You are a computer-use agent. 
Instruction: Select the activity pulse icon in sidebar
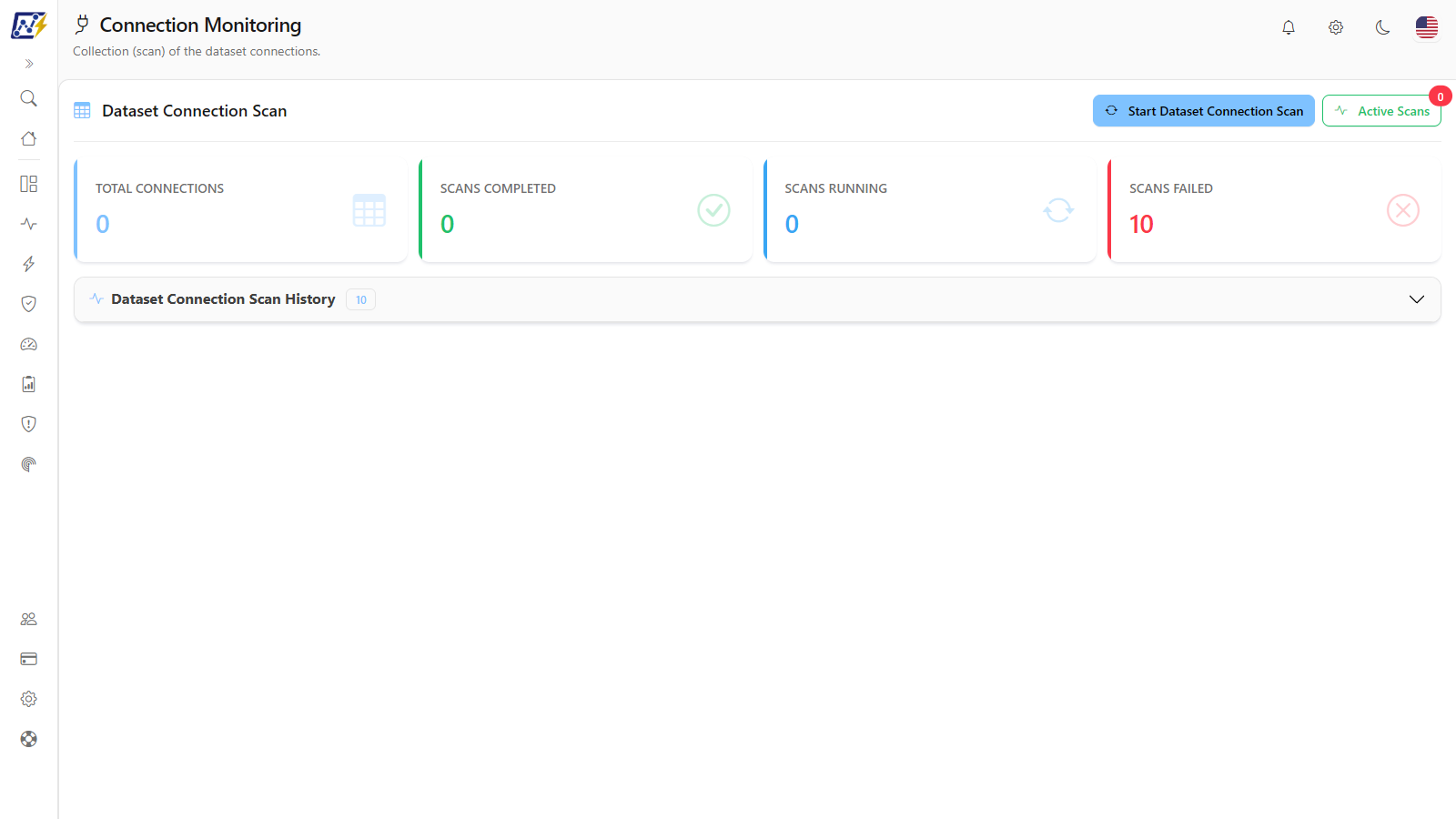coord(29,224)
